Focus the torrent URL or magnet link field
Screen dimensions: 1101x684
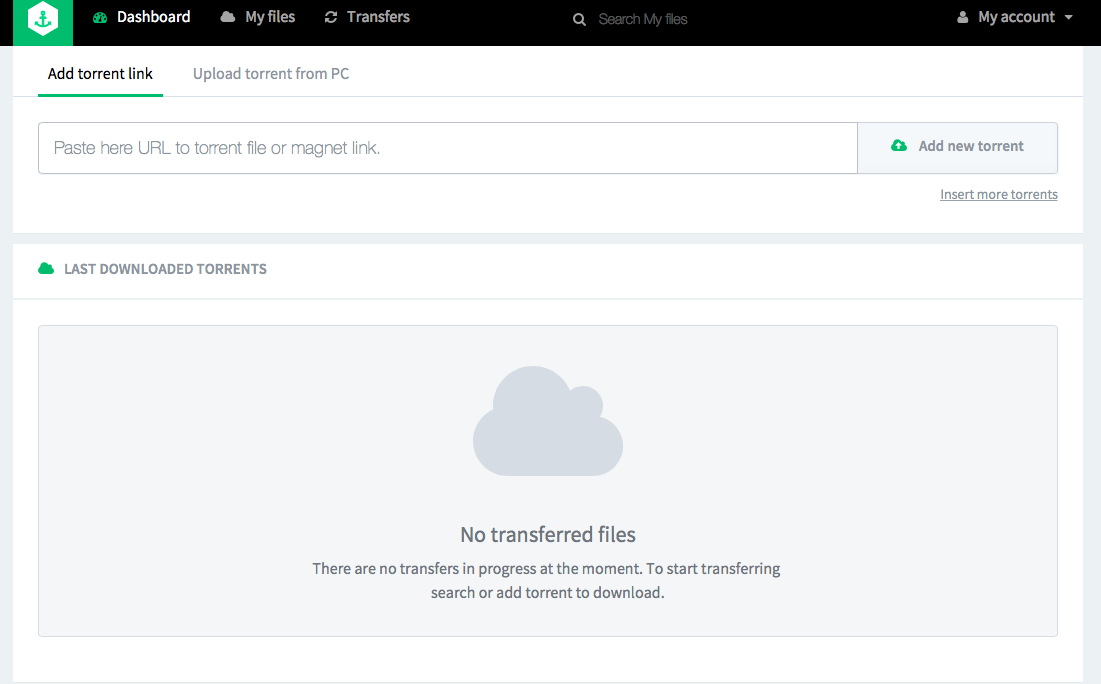click(448, 147)
